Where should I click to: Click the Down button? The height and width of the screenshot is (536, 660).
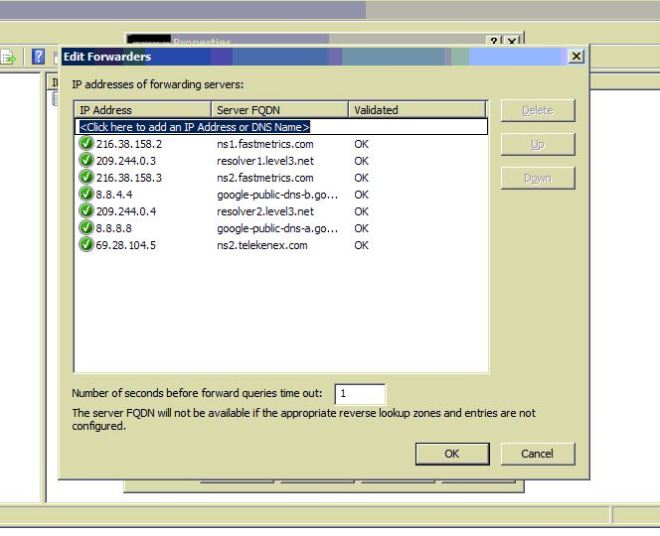[x=538, y=178]
